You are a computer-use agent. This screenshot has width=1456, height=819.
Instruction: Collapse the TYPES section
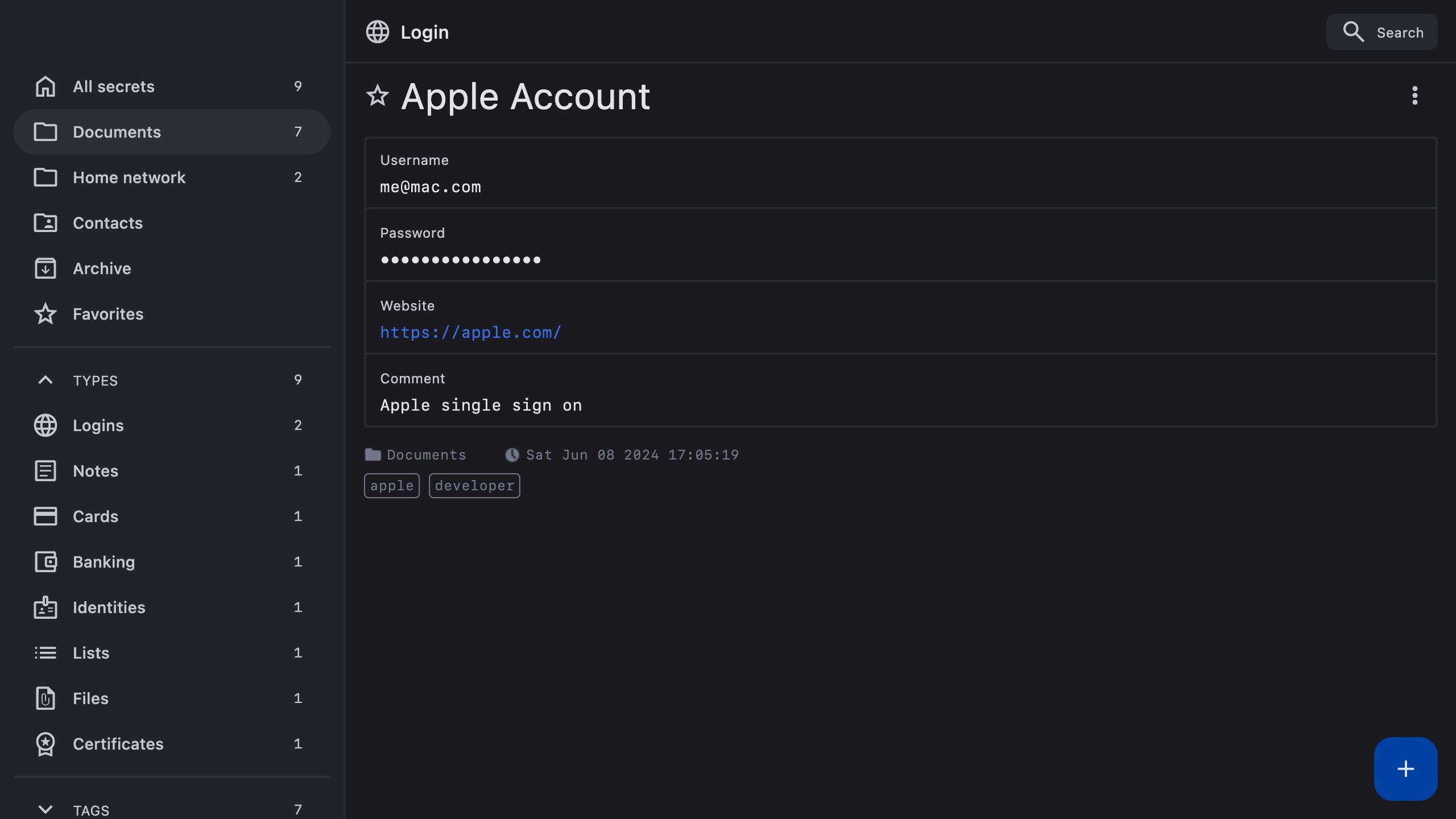pyautogui.click(x=45, y=380)
